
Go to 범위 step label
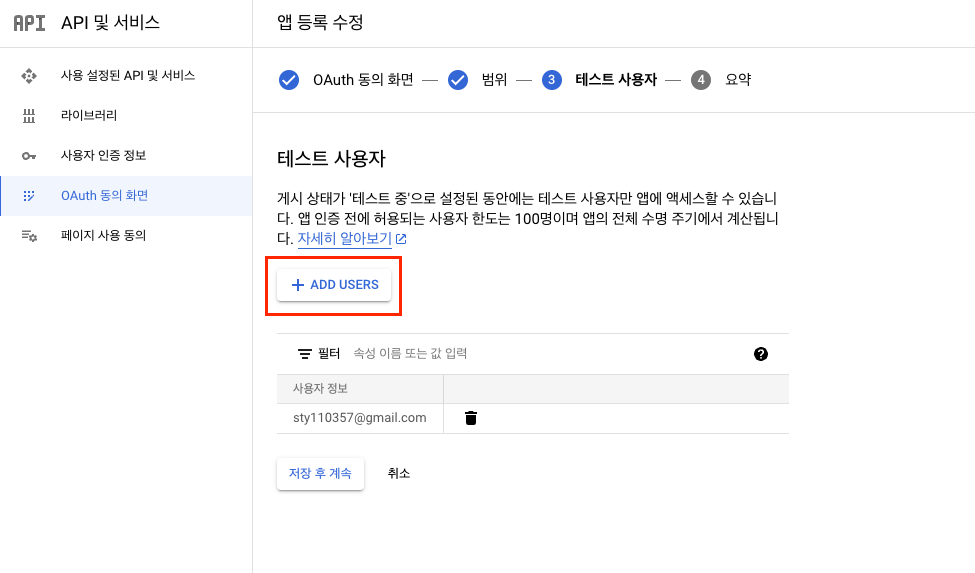[494, 80]
